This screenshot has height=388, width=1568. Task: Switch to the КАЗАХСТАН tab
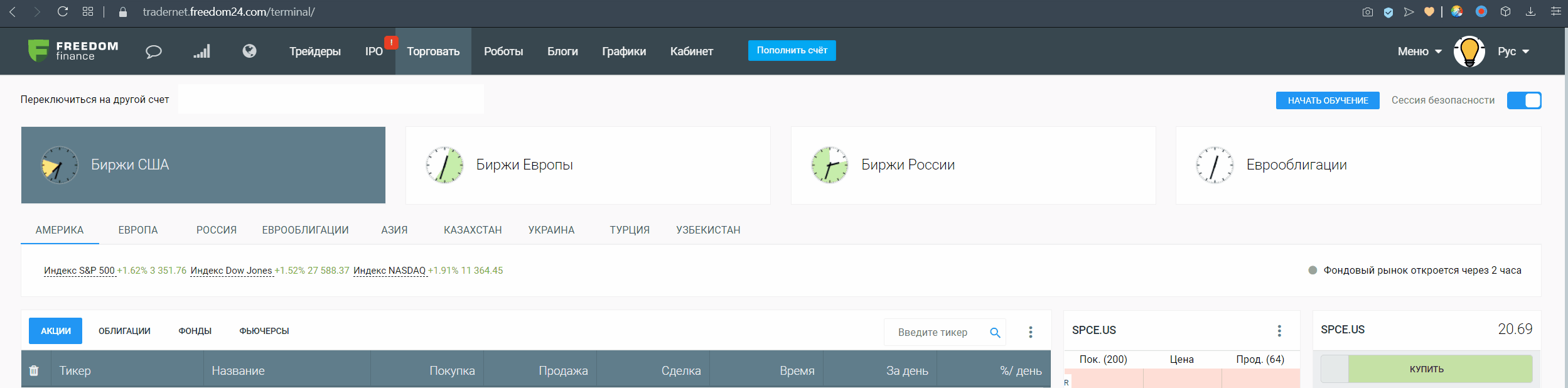473,230
